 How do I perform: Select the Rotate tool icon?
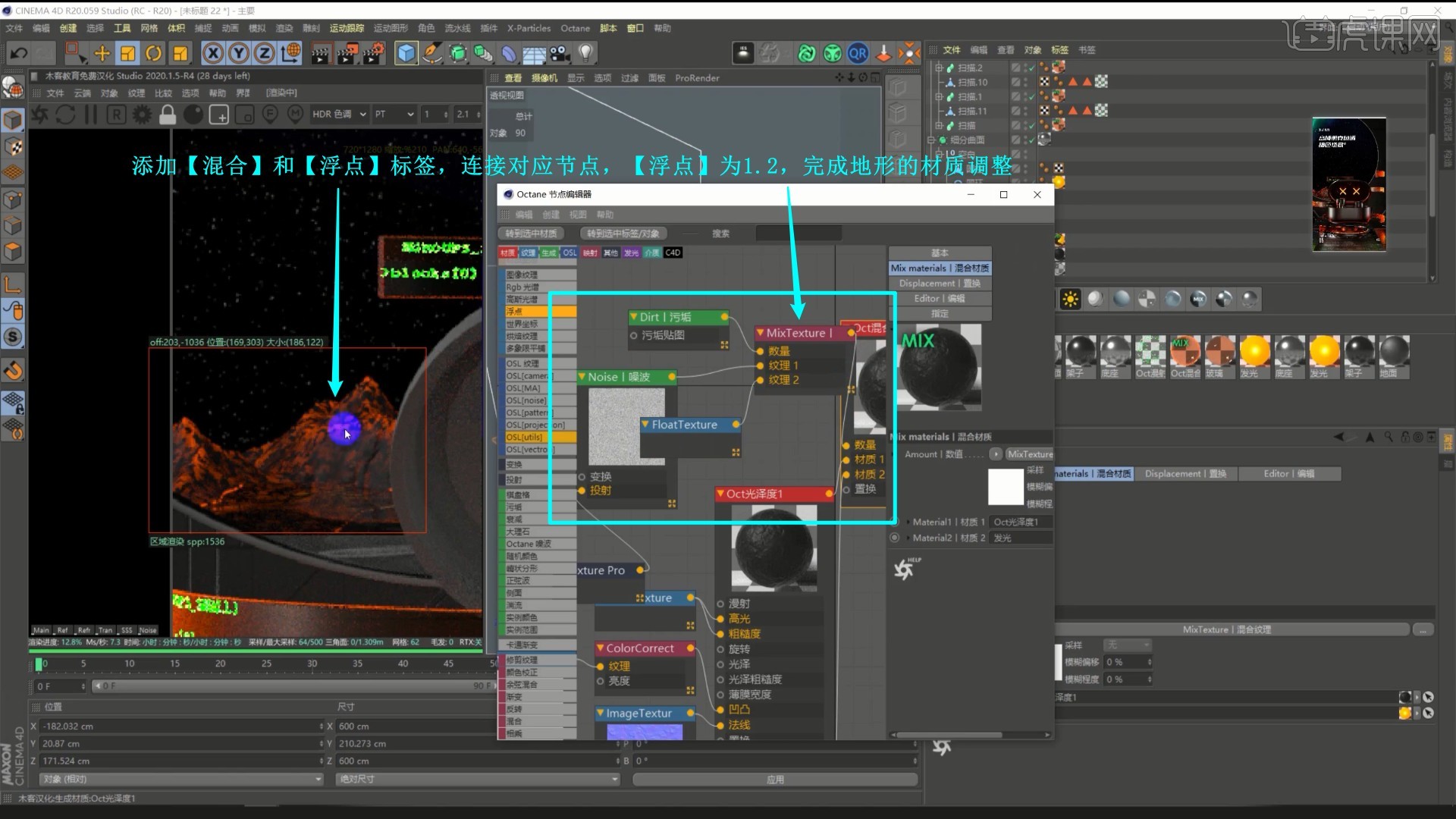pos(154,53)
